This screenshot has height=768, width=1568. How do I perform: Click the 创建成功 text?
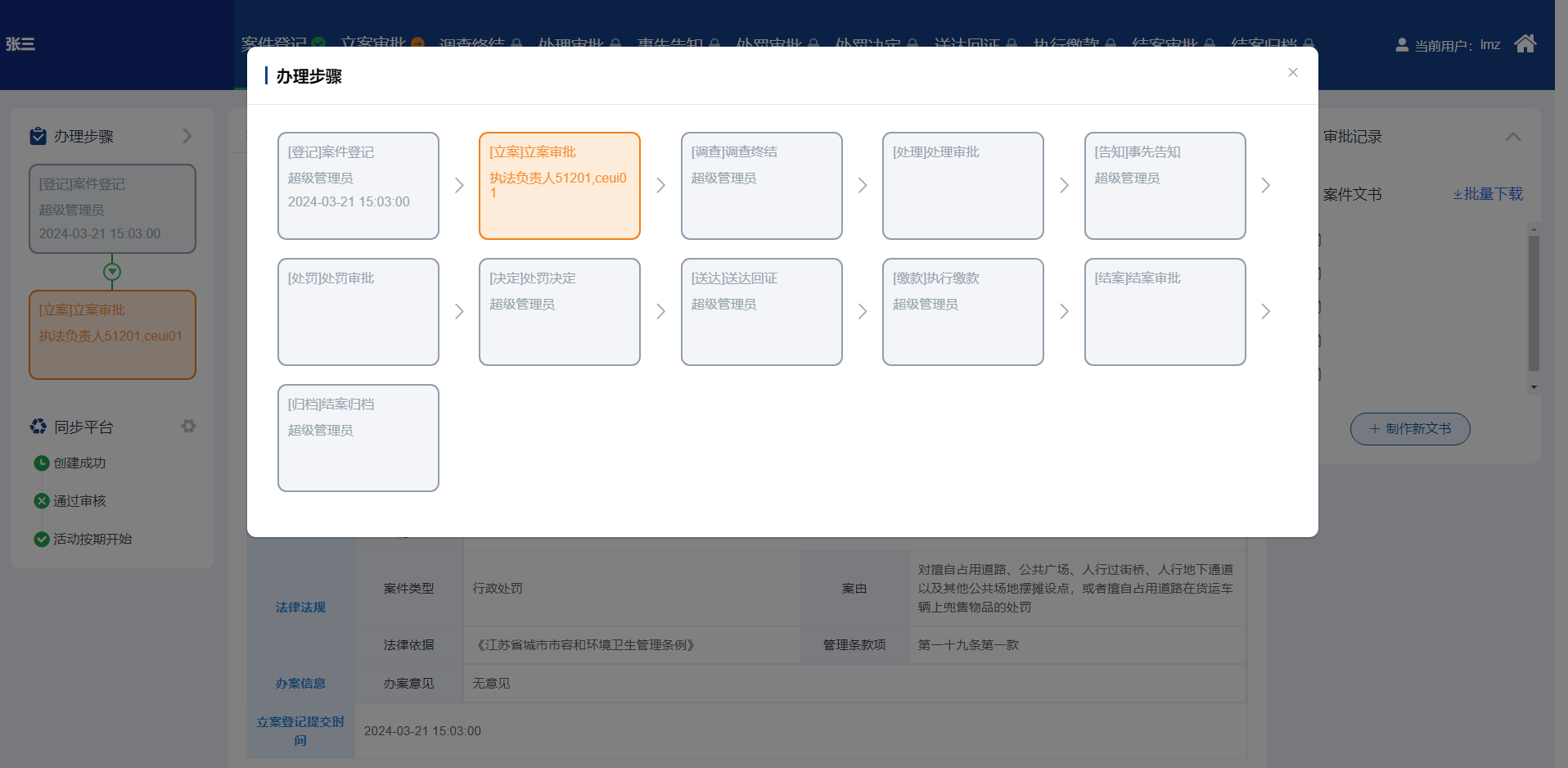coord(80,463)
